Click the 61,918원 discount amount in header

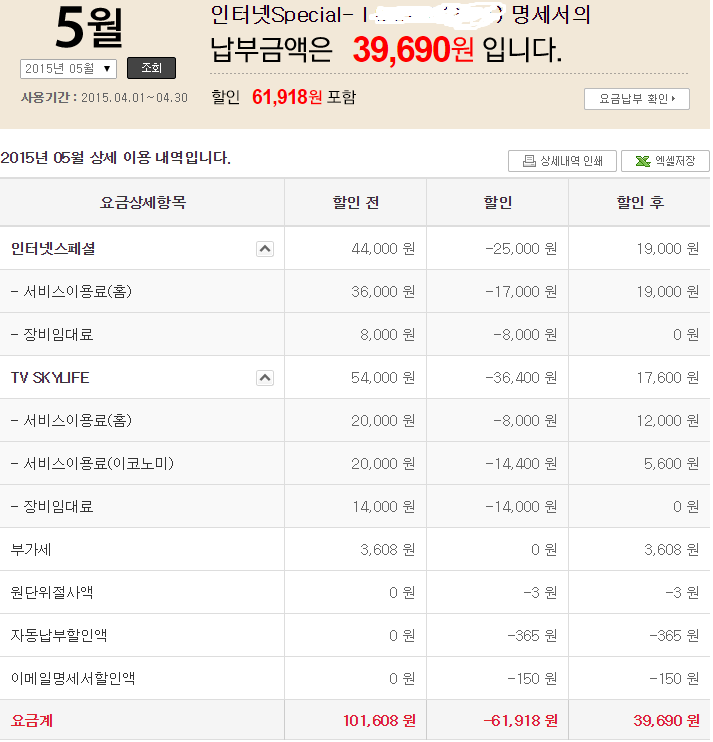click(287, 97)
